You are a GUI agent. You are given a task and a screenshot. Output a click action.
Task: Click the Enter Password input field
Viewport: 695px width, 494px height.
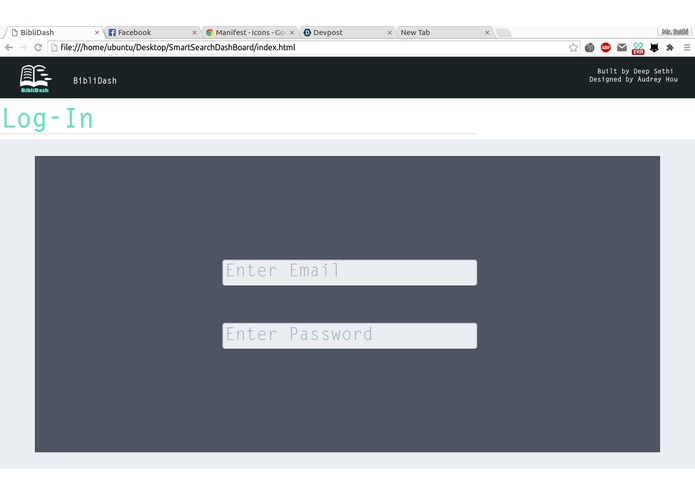(349, 336)
